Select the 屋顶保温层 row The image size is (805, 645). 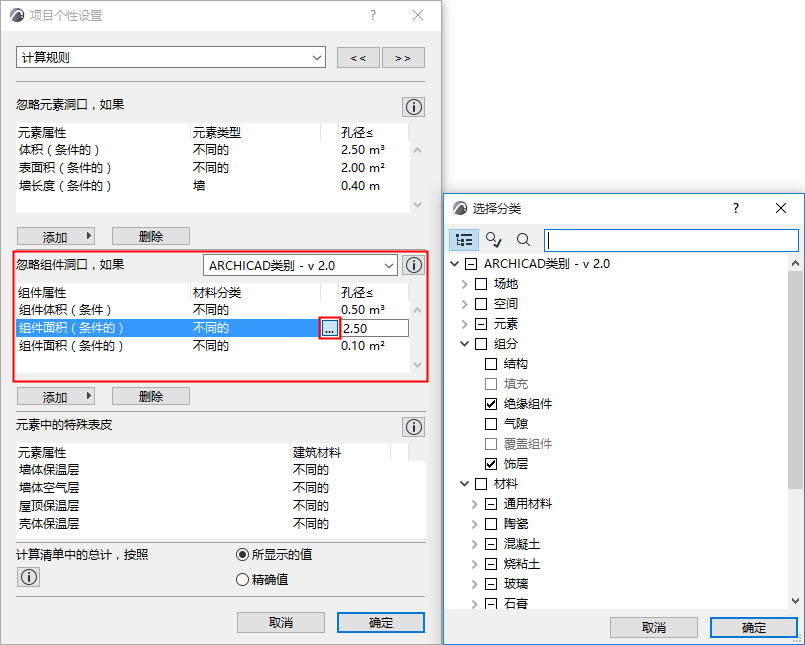[x=221, y=506]
